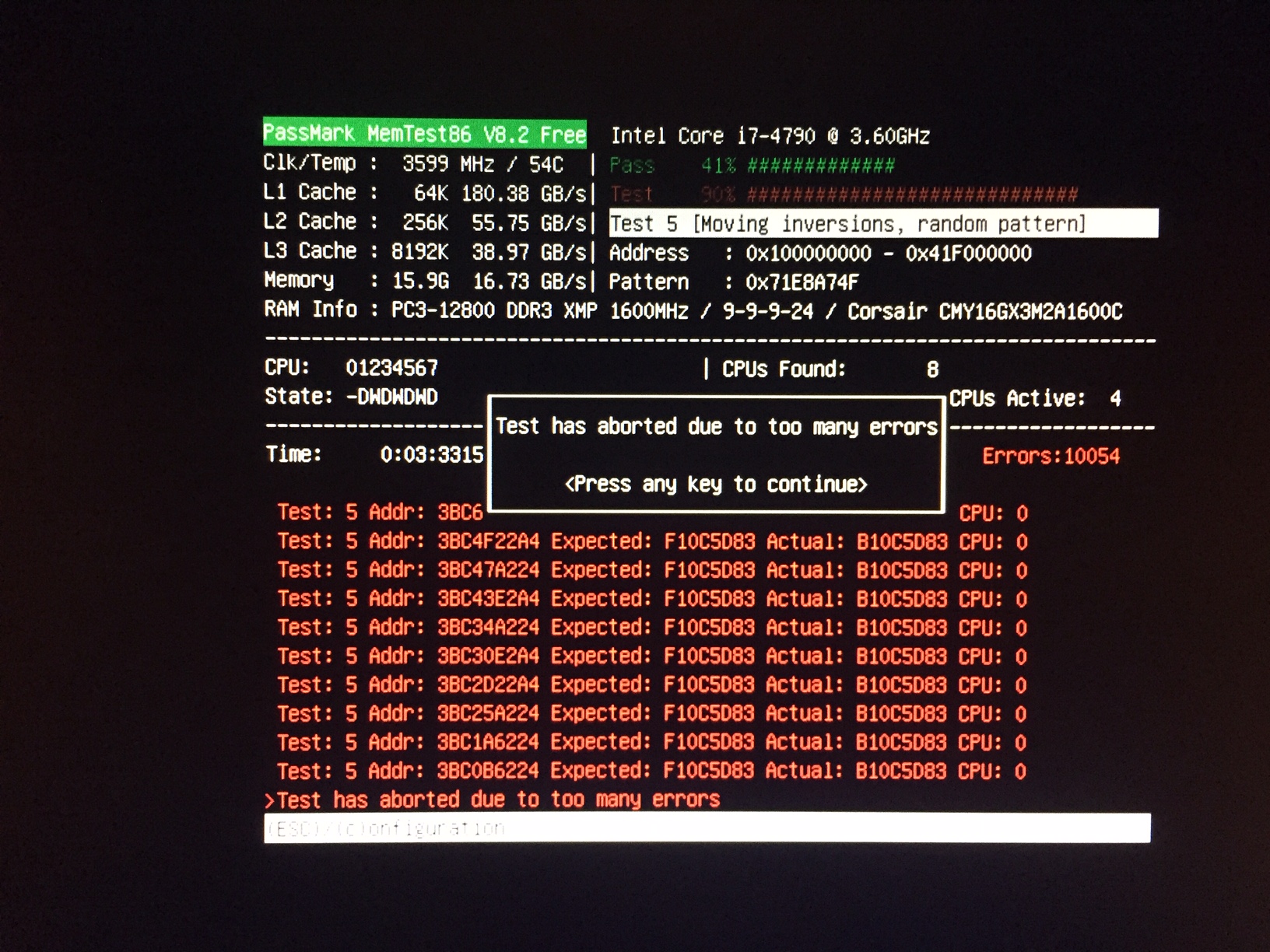The width and height of the screenshot is (1270, 952).
Task: Select the L3 Cache 8192K speed line
Action: [x=425, y=251]
